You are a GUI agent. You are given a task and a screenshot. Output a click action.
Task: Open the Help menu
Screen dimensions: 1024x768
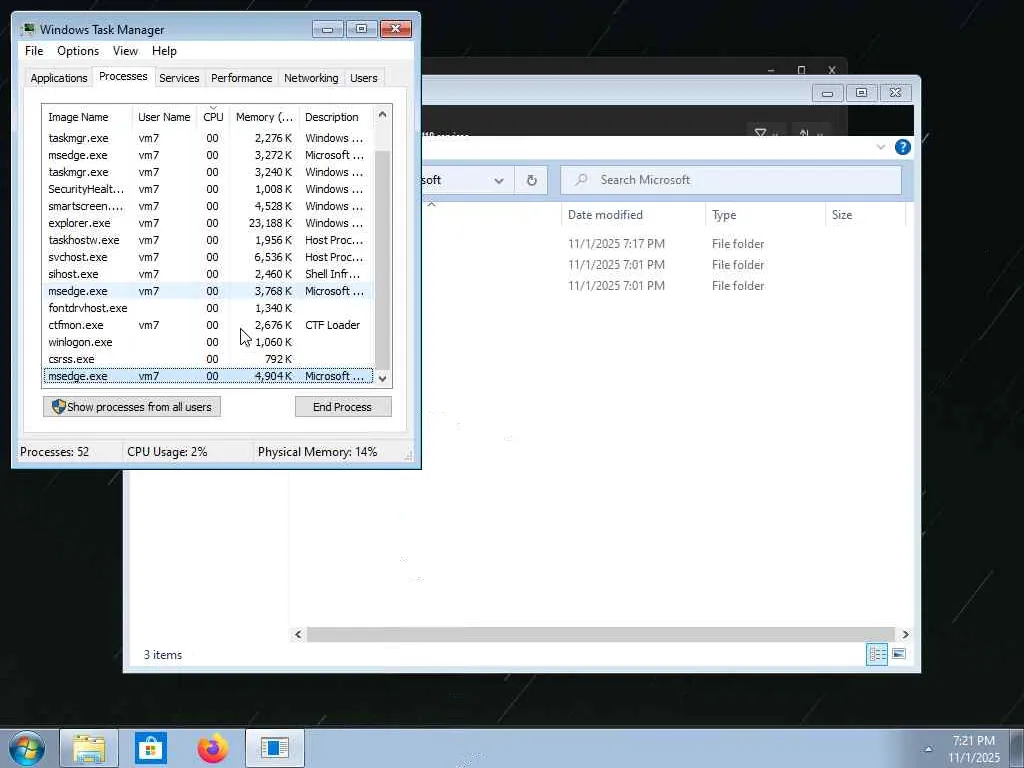click(x=165, y=51)
